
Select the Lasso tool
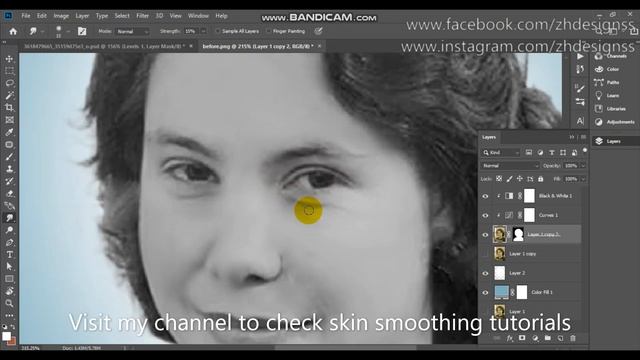9,83
